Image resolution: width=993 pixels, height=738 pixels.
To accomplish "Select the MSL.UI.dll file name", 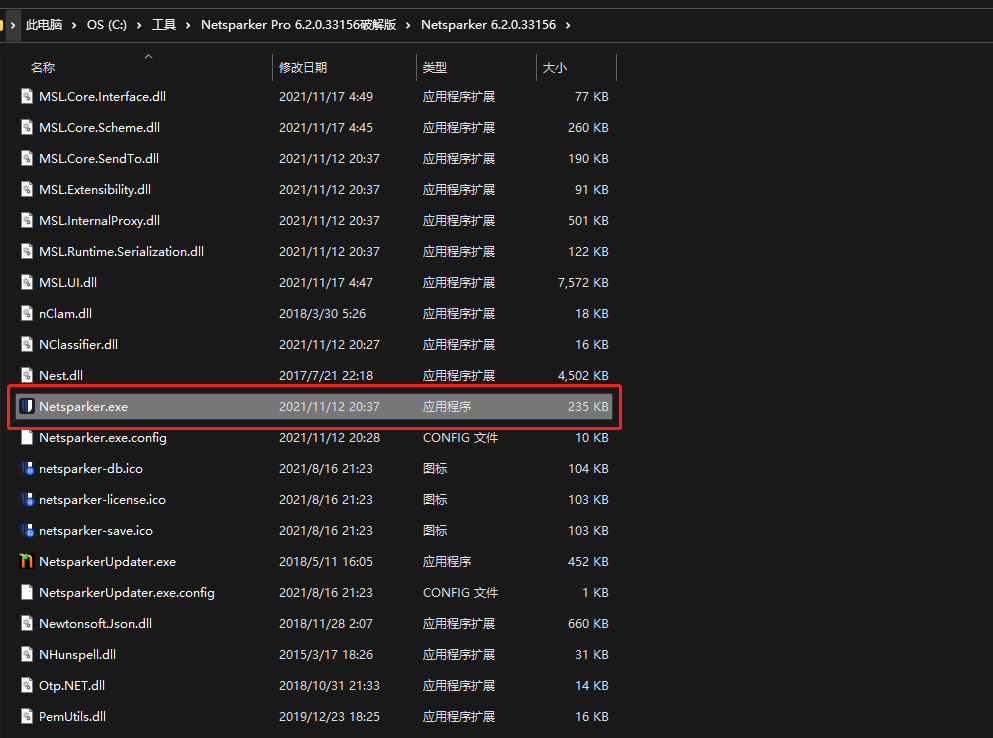I will pos(68,283).
